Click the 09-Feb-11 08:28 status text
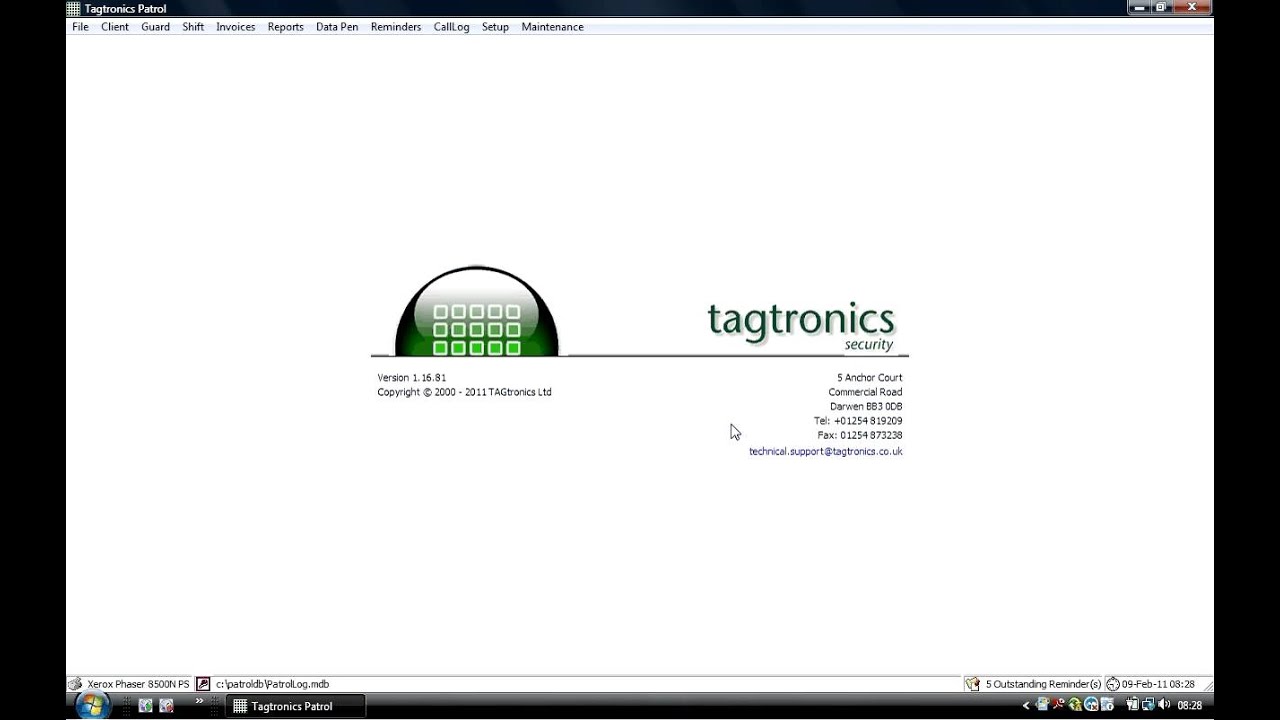This screenshot has width=1280, height=720. (1158, 684)
